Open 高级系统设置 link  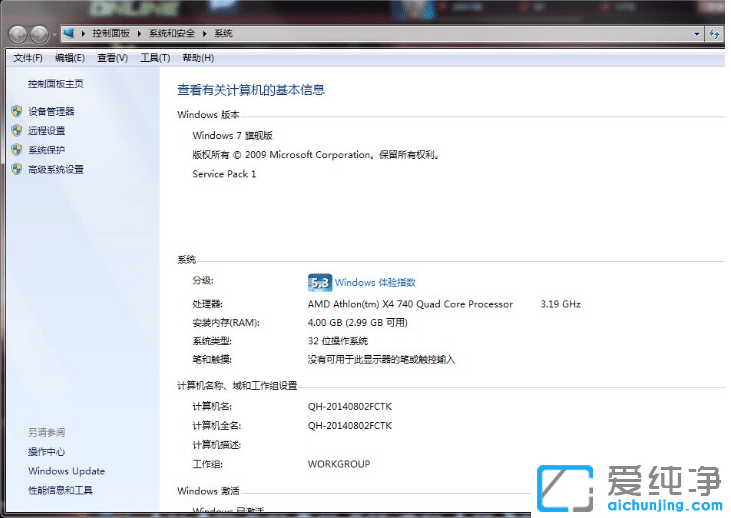click(56, 169)
